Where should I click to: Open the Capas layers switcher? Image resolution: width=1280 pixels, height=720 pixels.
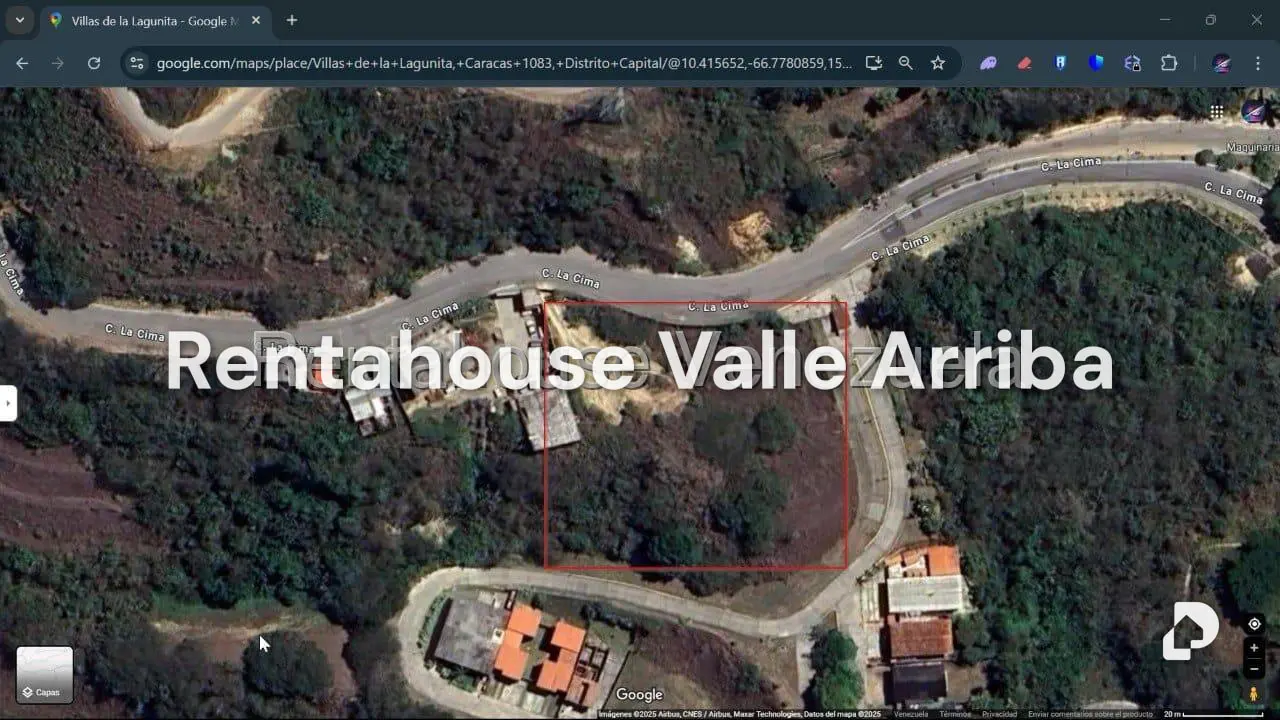(44, 675)
